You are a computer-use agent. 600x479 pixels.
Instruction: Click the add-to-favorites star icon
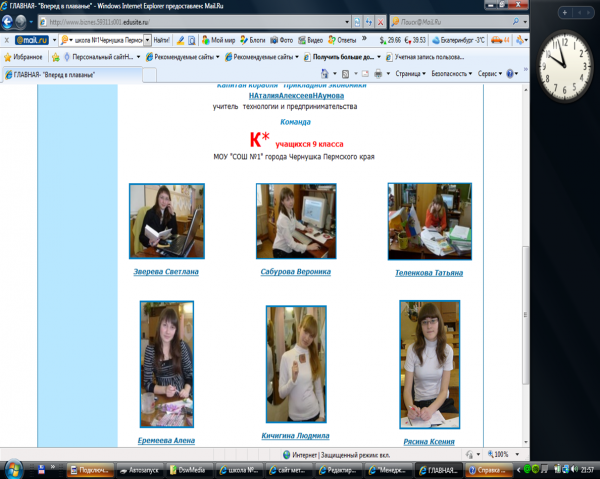point(56,57)
